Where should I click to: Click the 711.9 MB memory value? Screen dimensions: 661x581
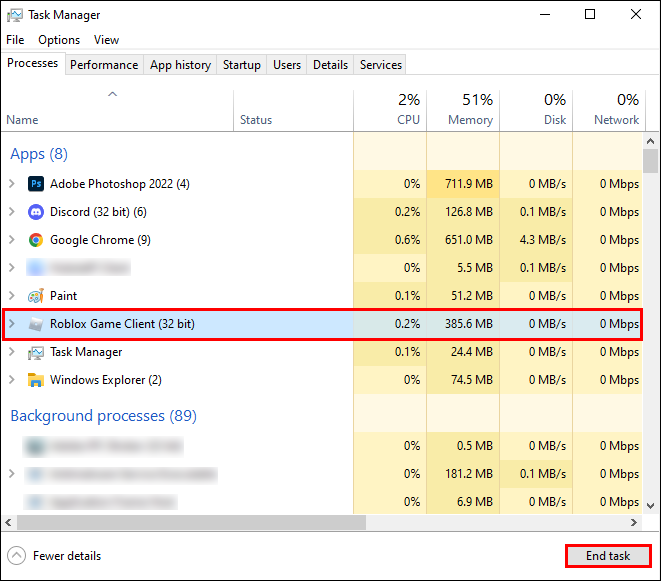[468, 184]
